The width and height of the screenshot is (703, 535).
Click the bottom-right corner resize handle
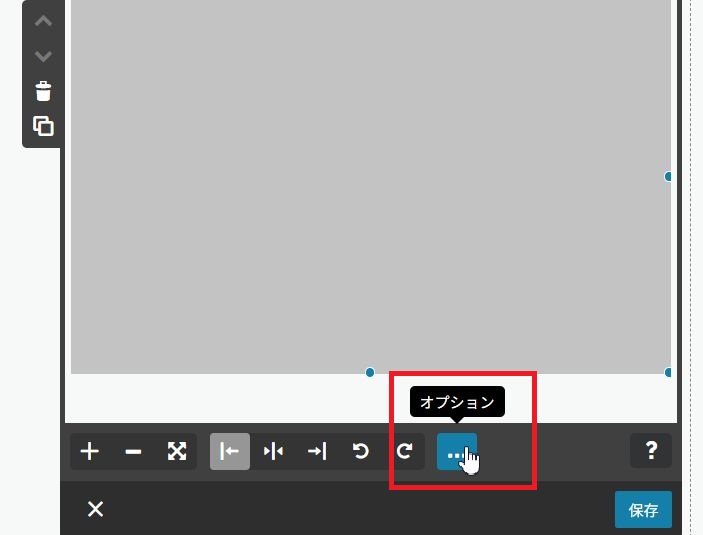(x=668, y=372)
